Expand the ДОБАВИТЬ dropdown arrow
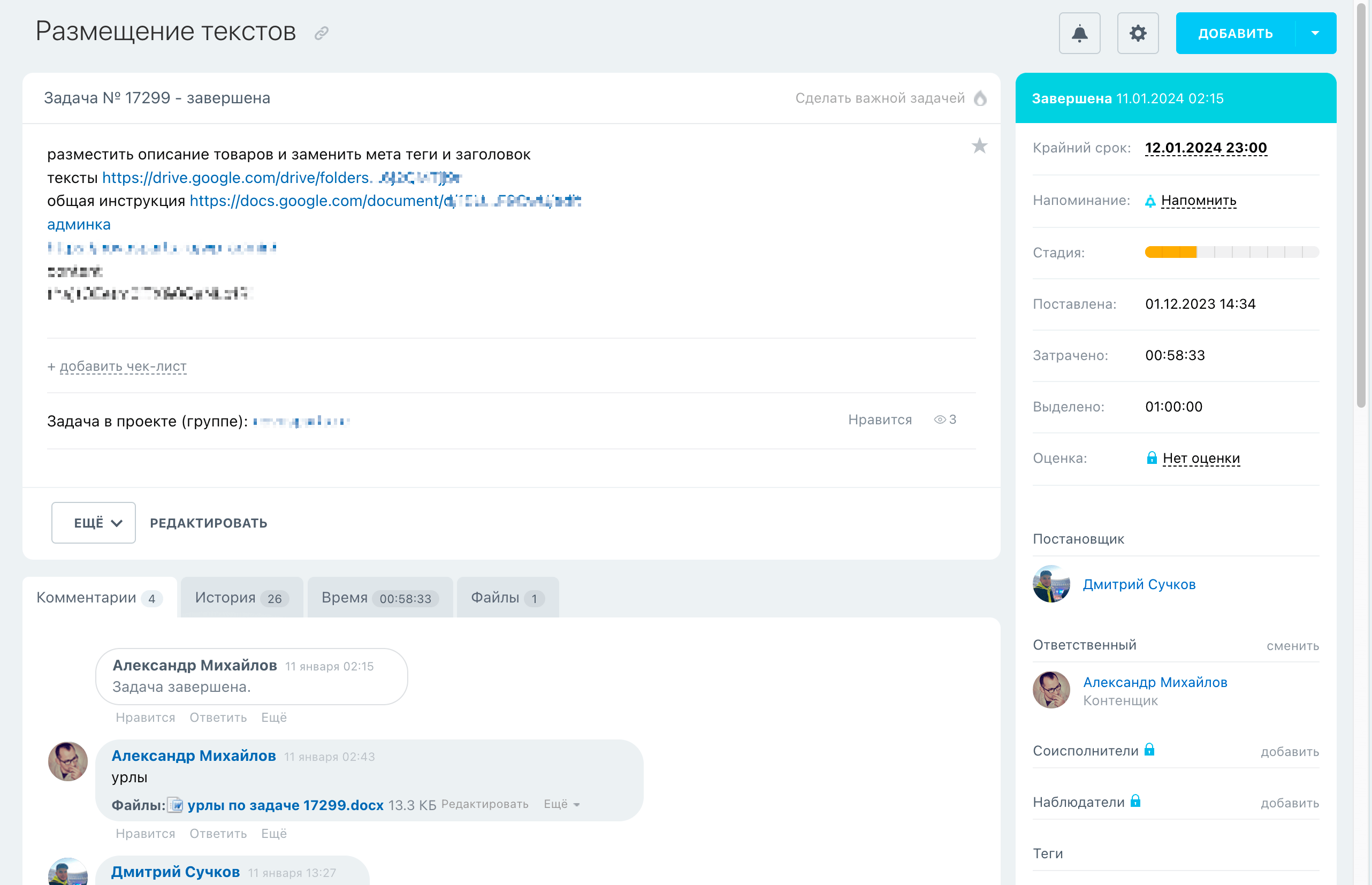 (1315, 33)
